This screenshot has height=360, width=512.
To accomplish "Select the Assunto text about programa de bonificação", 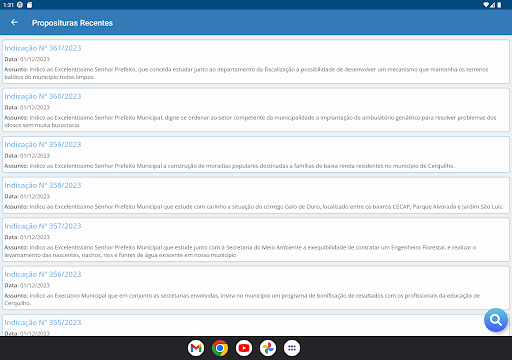I will coord(242,299).
